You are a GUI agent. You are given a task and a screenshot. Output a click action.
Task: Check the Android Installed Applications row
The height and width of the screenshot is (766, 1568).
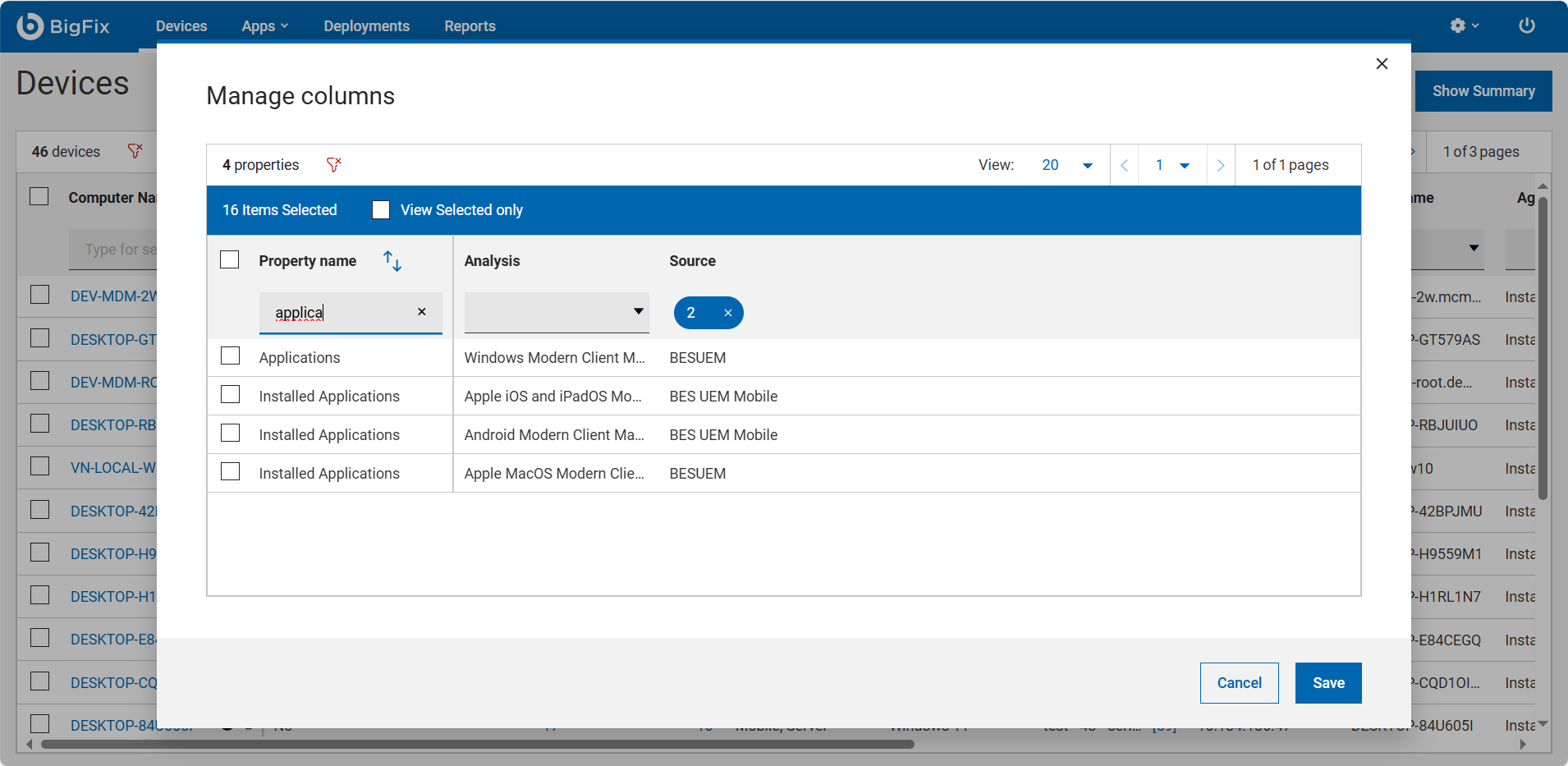point(231,433)
